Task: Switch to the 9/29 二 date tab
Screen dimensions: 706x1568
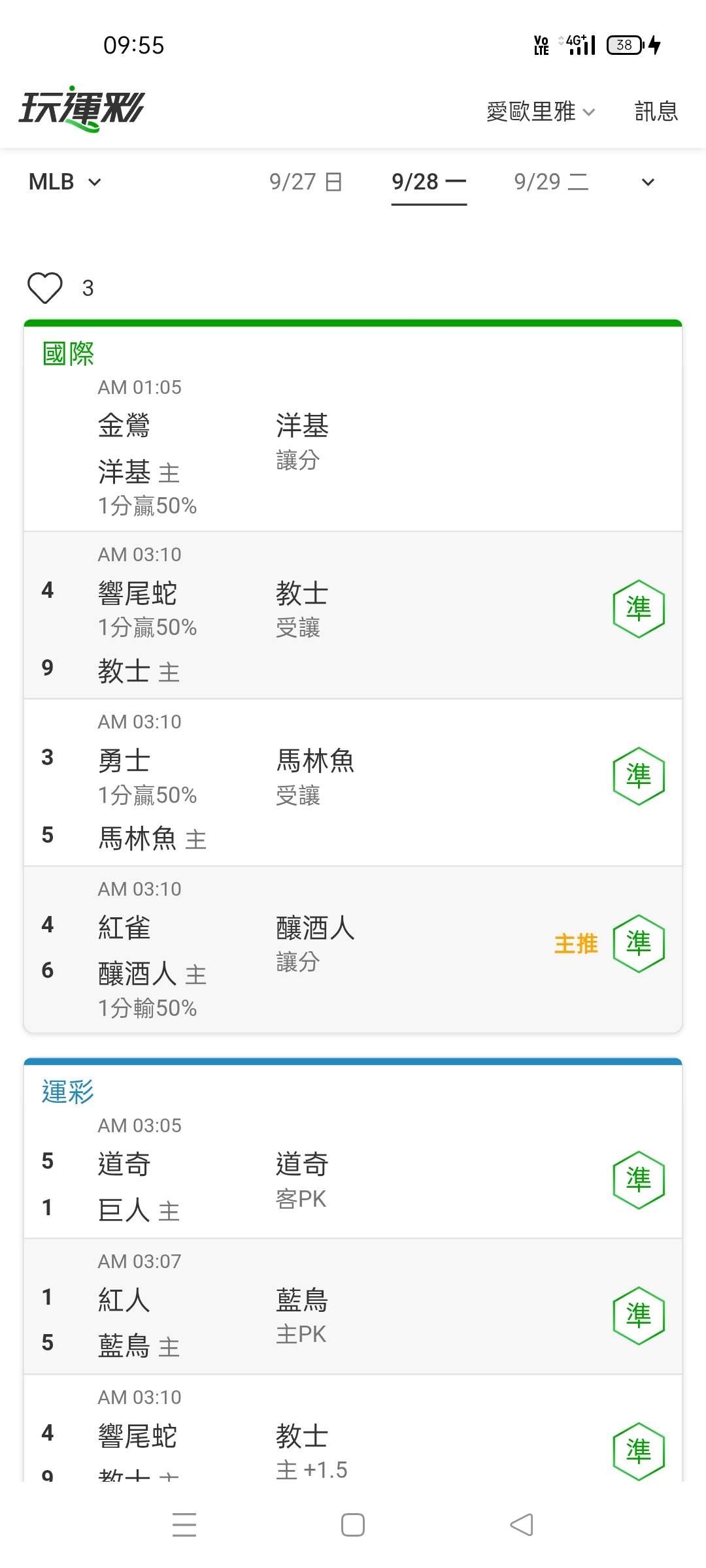Action: (551, 182)
